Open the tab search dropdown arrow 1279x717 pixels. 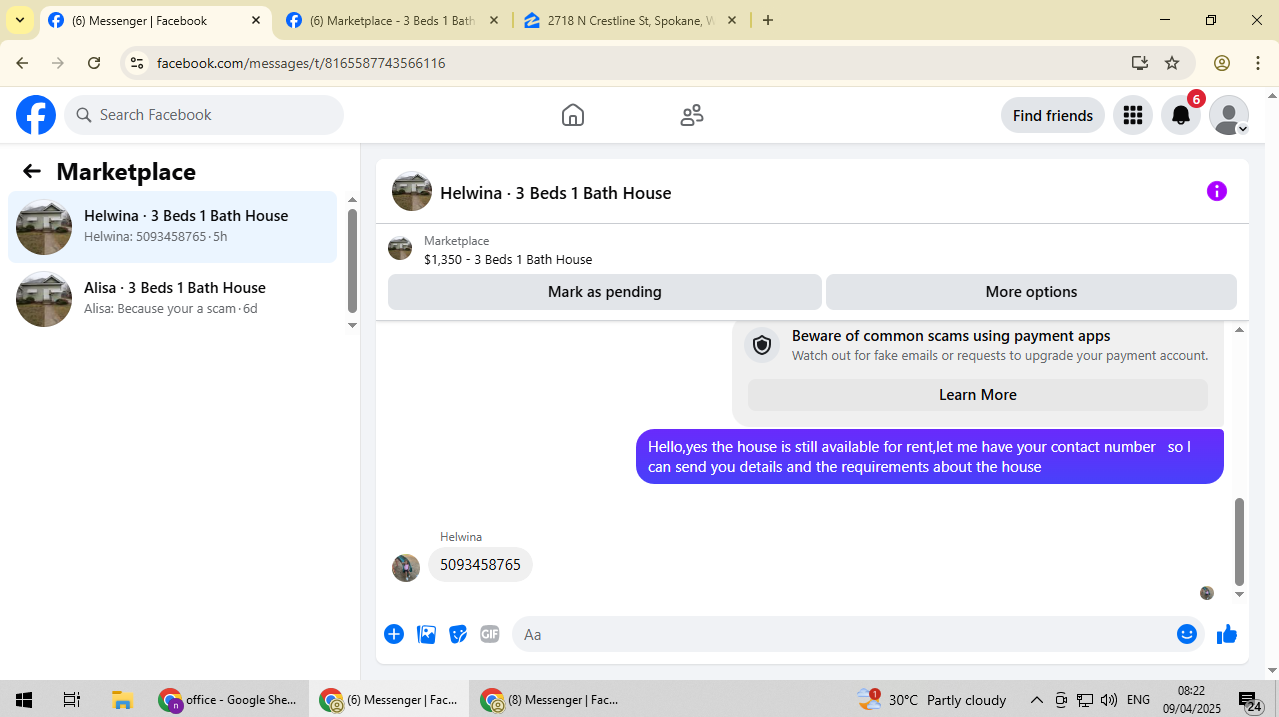20,20
